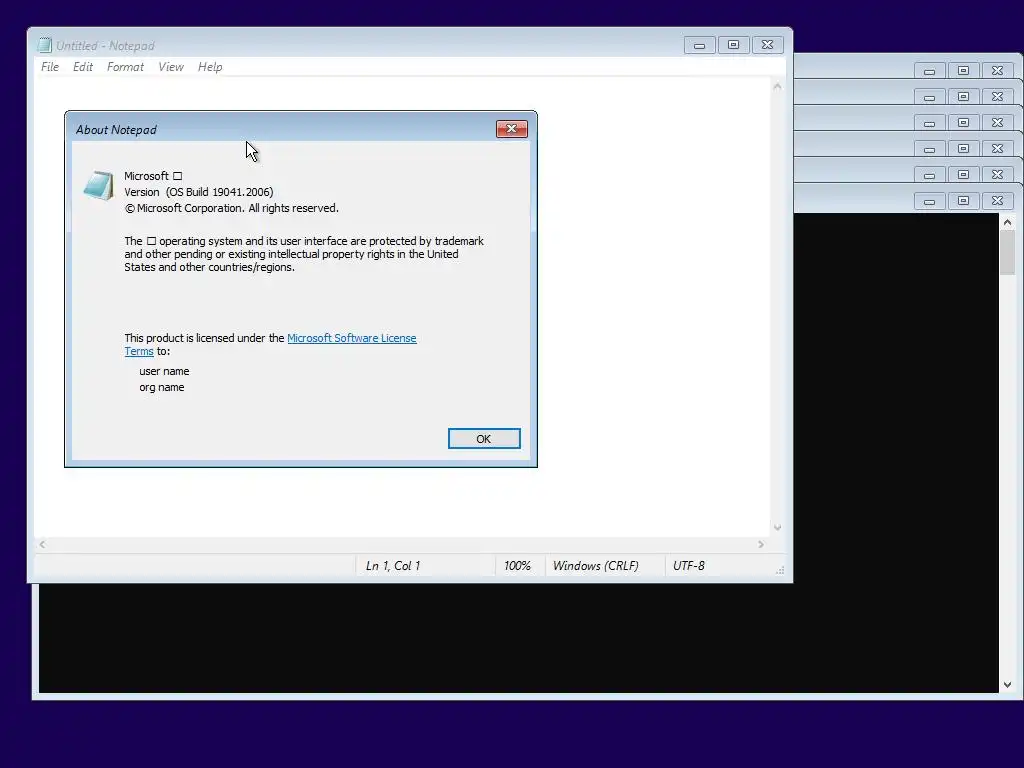This screenshot has height=768, width=1024.
Task: Click the Microsoft Corporation copyright line
Action: [231, 208]
